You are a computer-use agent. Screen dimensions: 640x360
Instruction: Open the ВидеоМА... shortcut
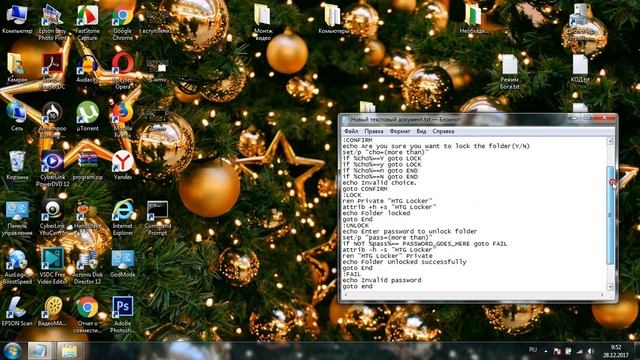[x=52, y=311]
